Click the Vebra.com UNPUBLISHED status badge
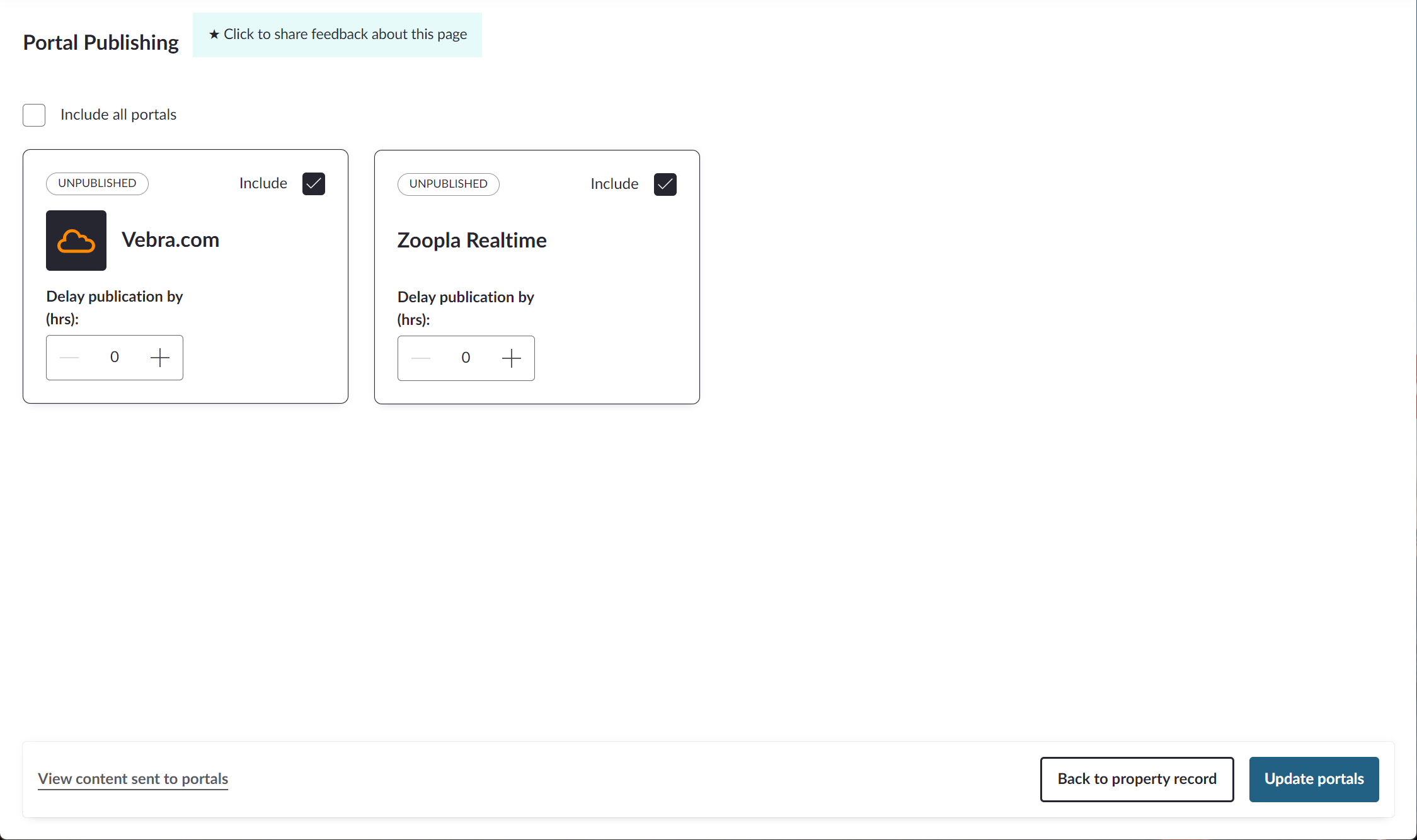The image size is (1417, 840). [97, 184]
